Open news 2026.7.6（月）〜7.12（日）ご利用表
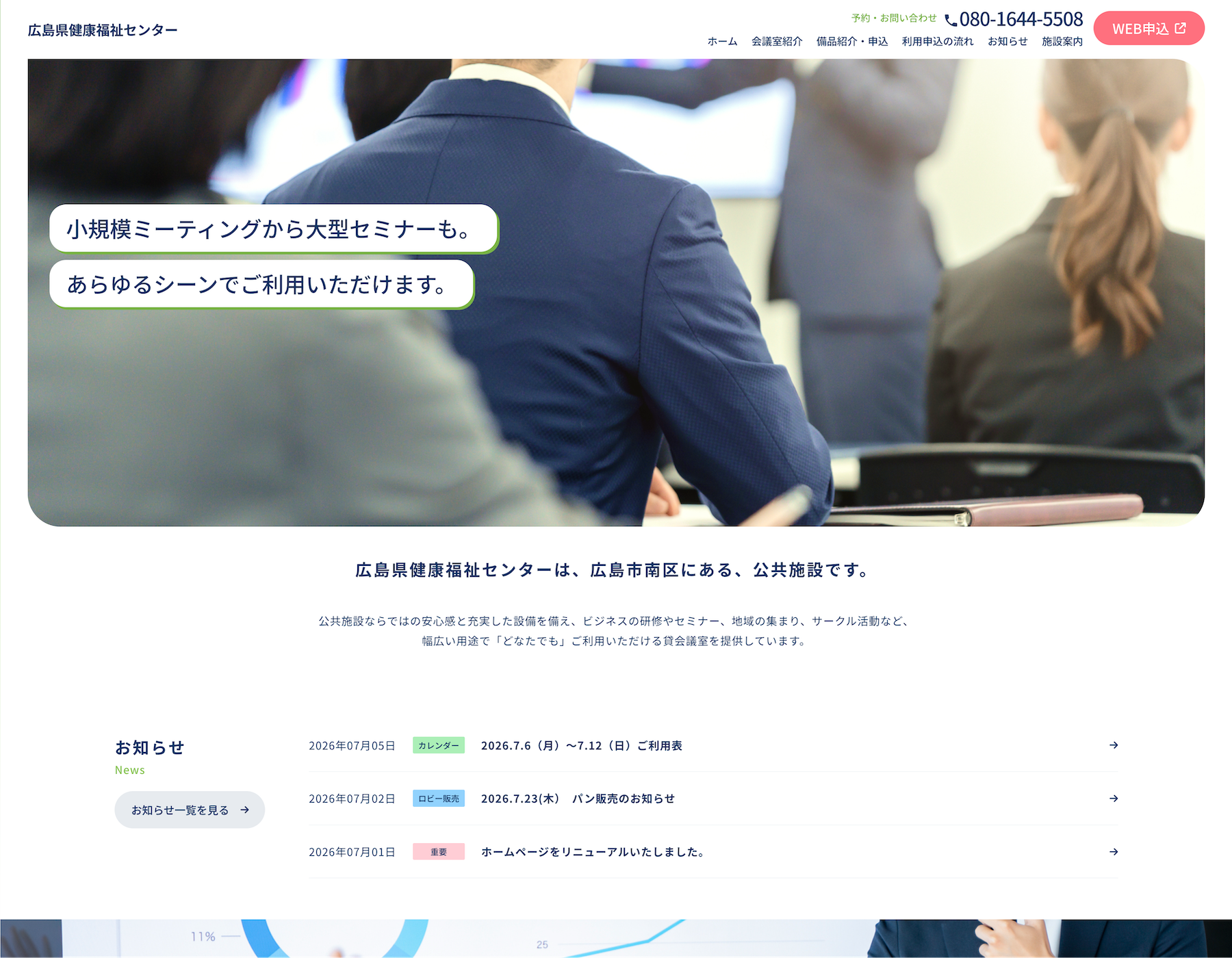 pyautogui.click(x=582, y=746)
